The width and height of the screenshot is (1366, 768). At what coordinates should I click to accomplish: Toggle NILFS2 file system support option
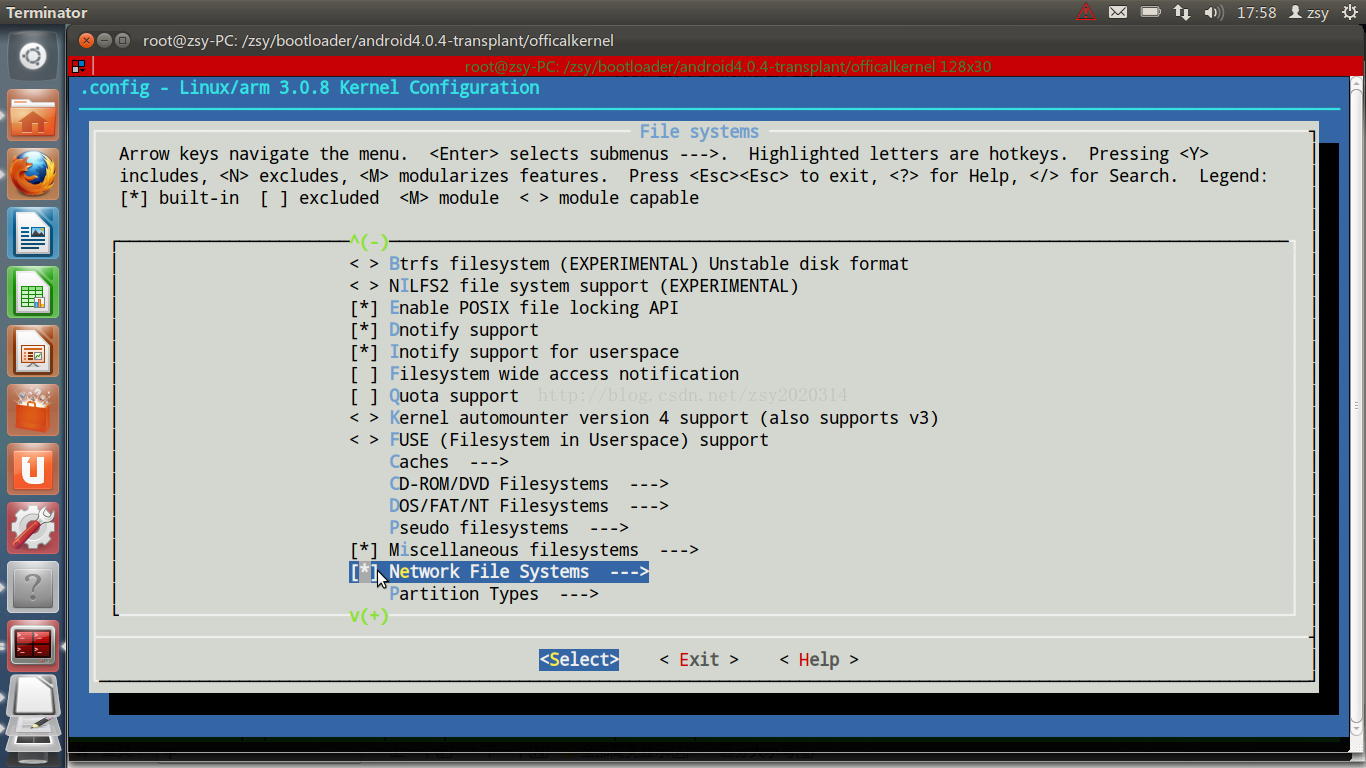click(x=364, y=286)
